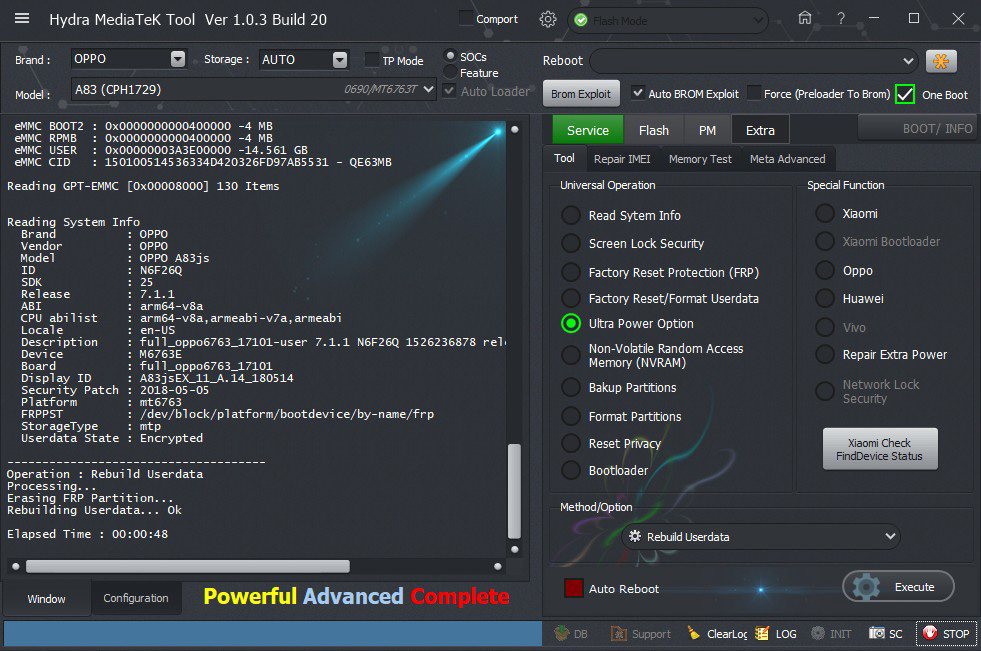
Task: Switch to the Service tab
Action: click(587, 130)
